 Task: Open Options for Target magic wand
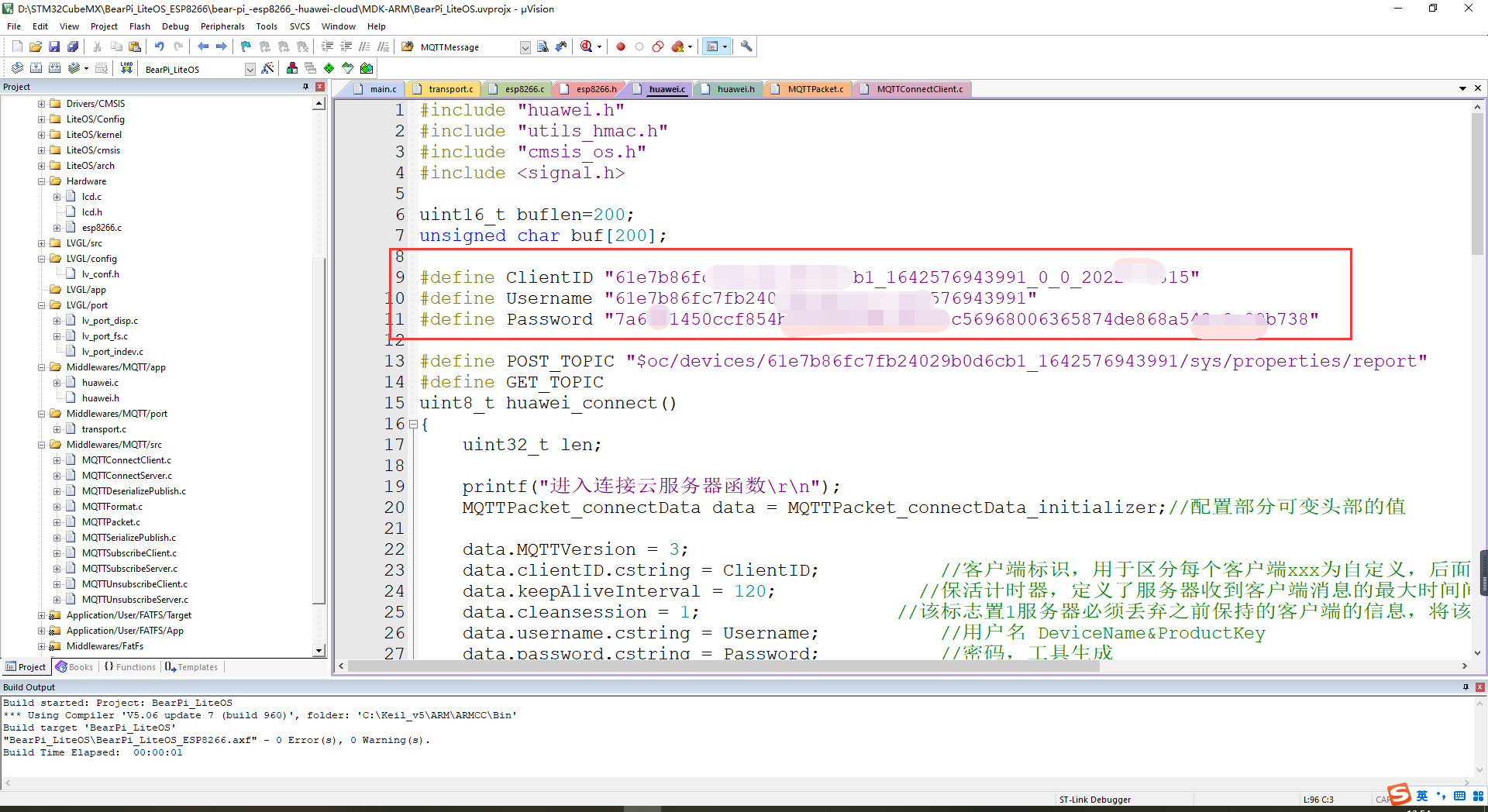267,68
